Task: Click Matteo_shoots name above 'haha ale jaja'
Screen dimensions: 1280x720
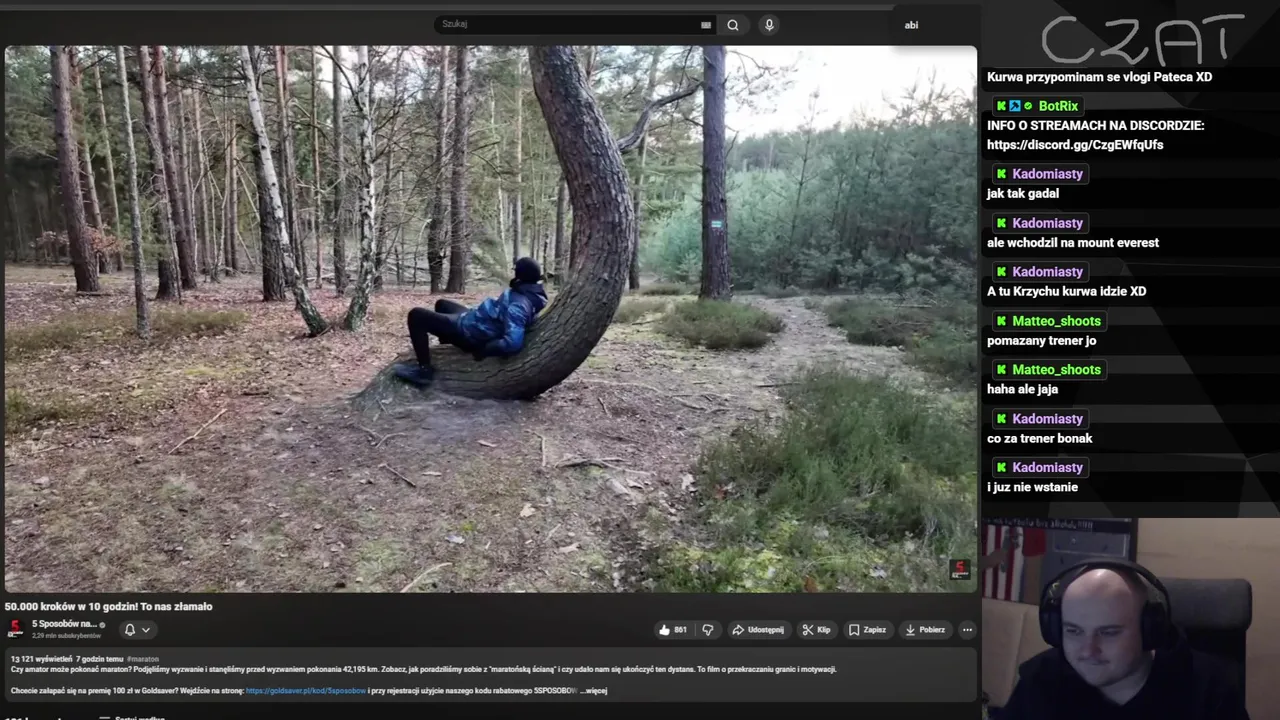Action: [x=1056, y=370]
